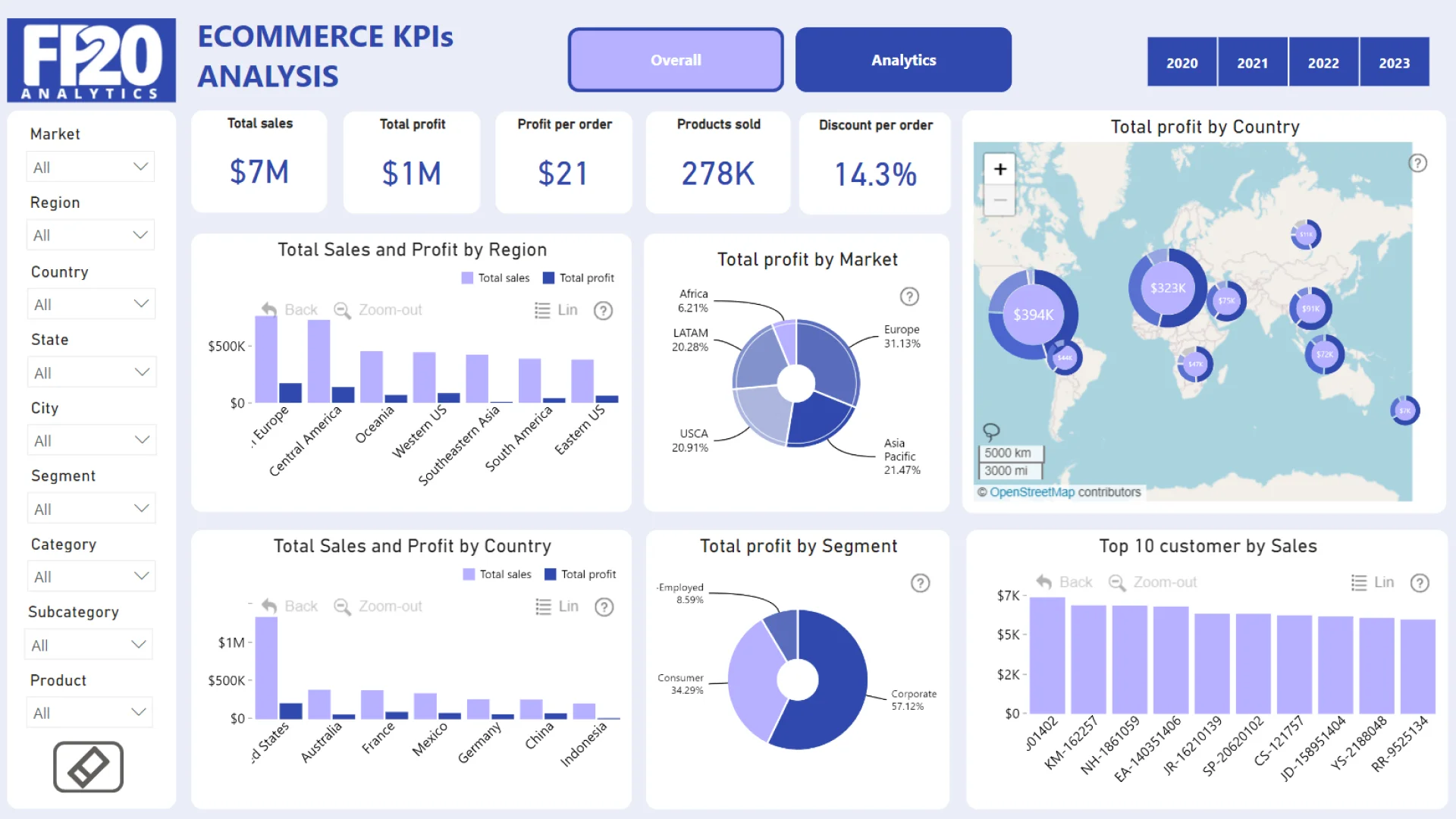Click the Total sales $7M card
This screenshot has height=819, width=1456.
259,162
